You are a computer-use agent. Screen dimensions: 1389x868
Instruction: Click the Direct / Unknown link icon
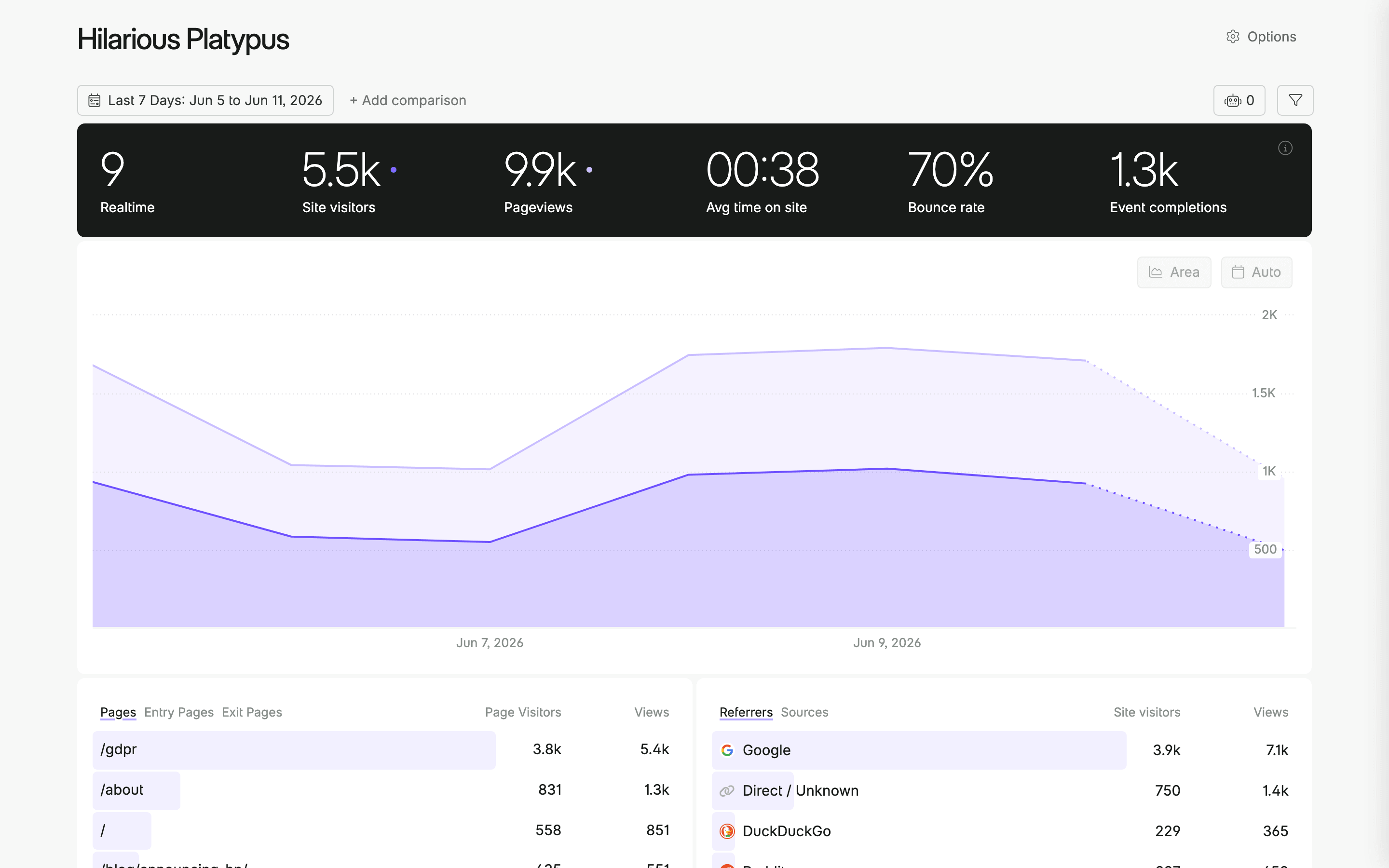coord(727,790)
